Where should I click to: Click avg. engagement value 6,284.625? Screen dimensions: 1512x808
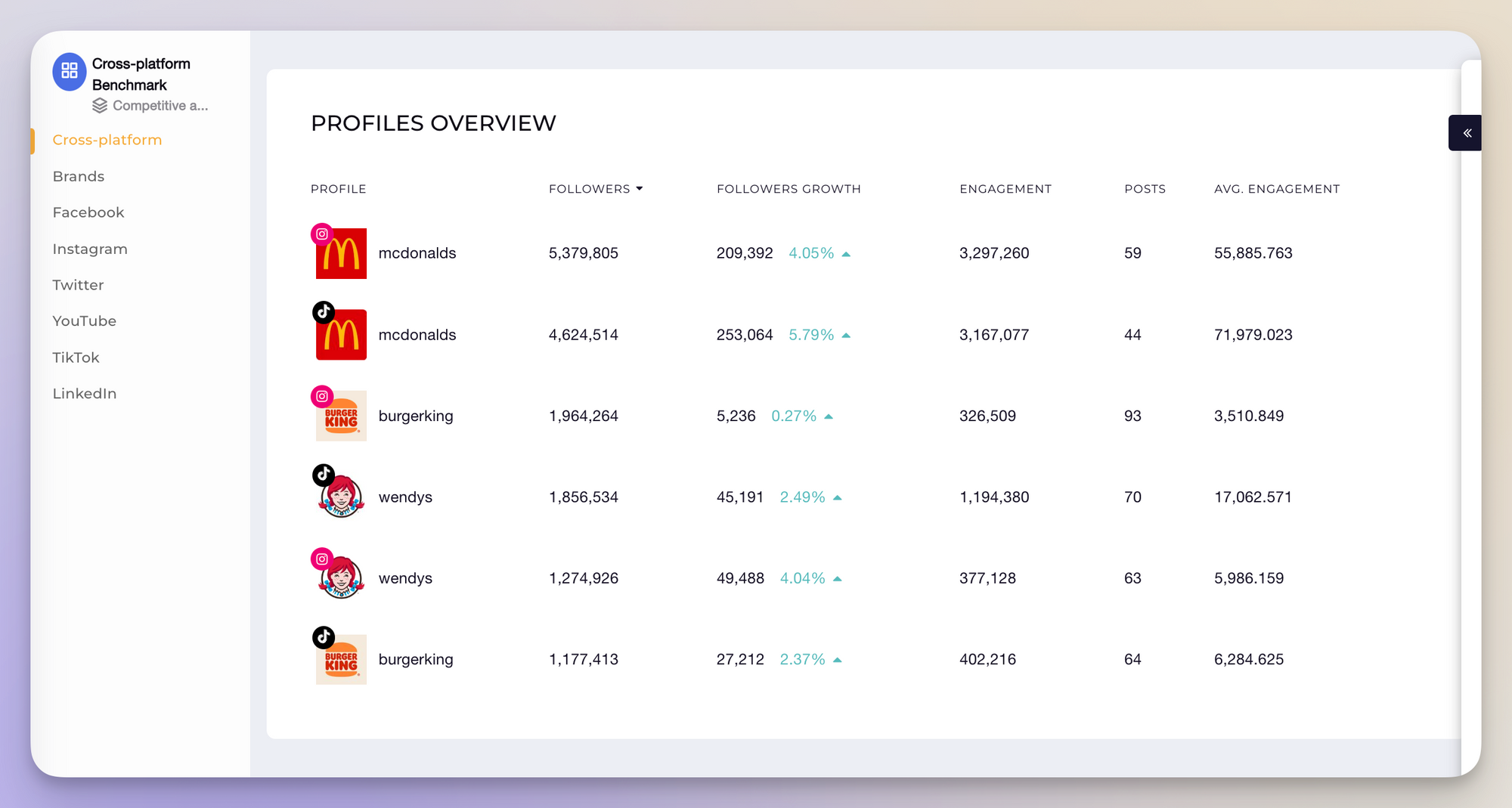[x=1249, y=659]
